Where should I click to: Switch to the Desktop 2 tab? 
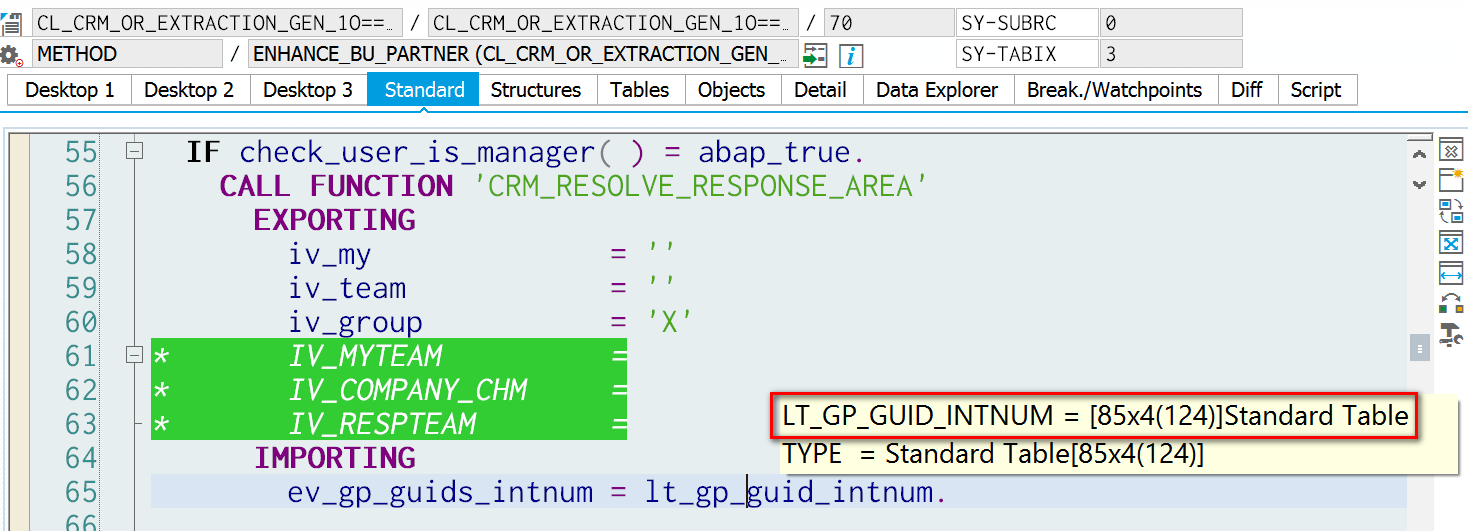point(189,89)
